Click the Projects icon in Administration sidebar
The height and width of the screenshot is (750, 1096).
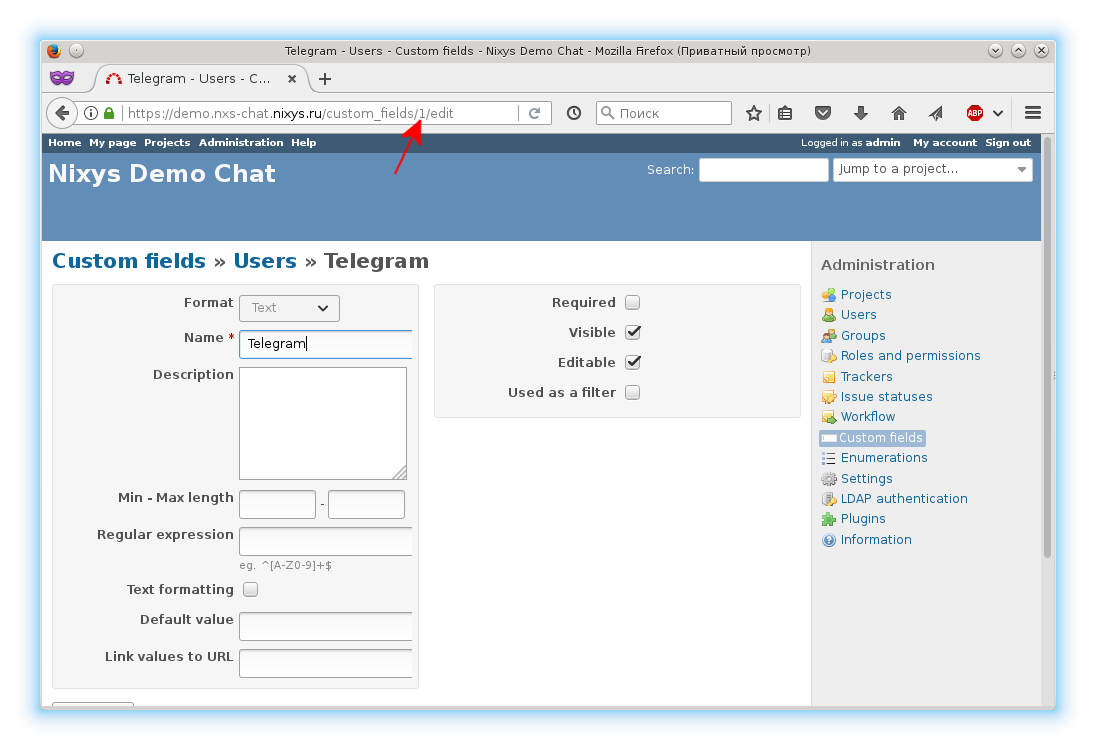829,294
